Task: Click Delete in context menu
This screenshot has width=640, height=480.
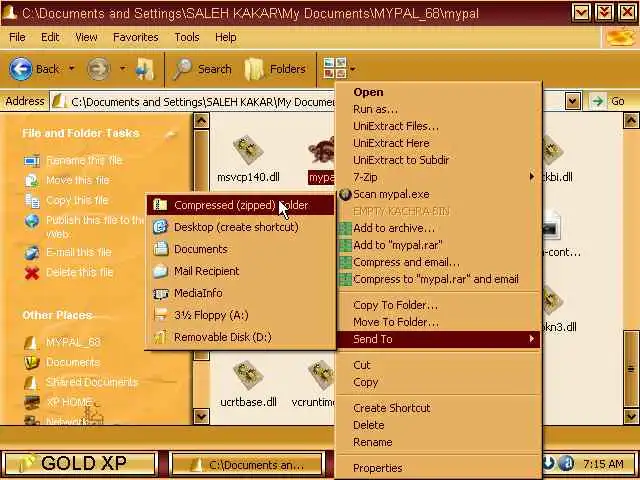Action: tap(438, 425)
